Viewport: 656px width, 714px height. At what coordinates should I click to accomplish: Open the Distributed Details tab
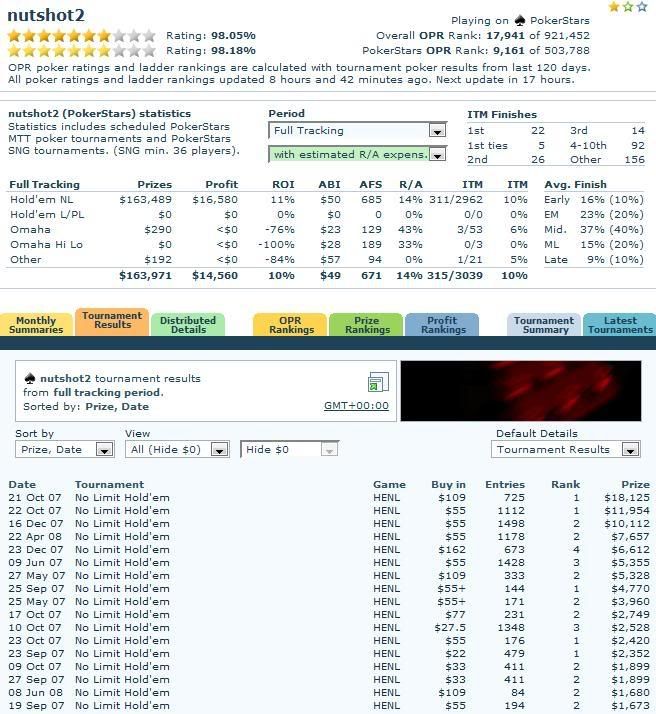188,325
